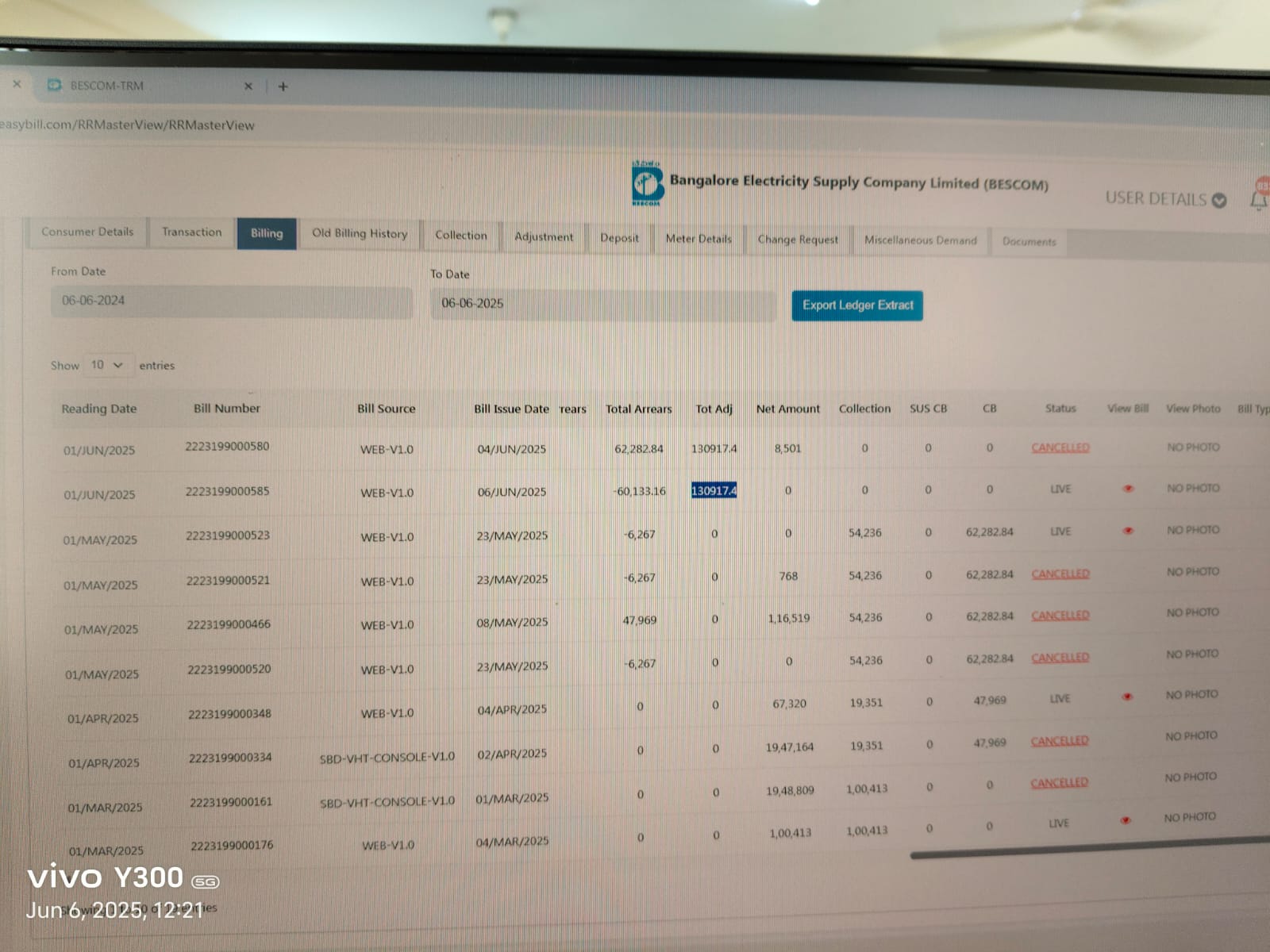Sort by Tot Adj column header

click(714, 409)
